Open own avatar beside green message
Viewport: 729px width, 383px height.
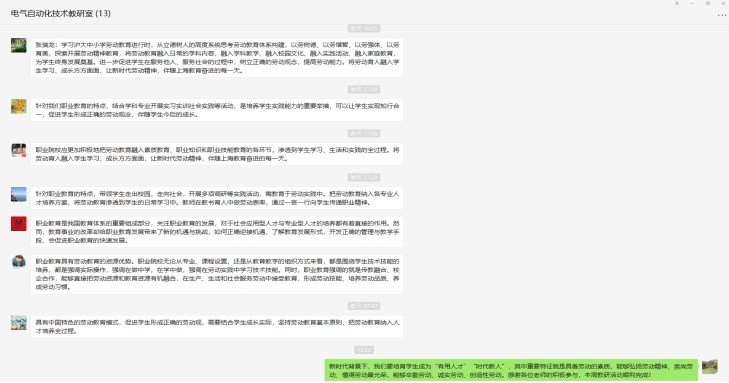(709, 367)
